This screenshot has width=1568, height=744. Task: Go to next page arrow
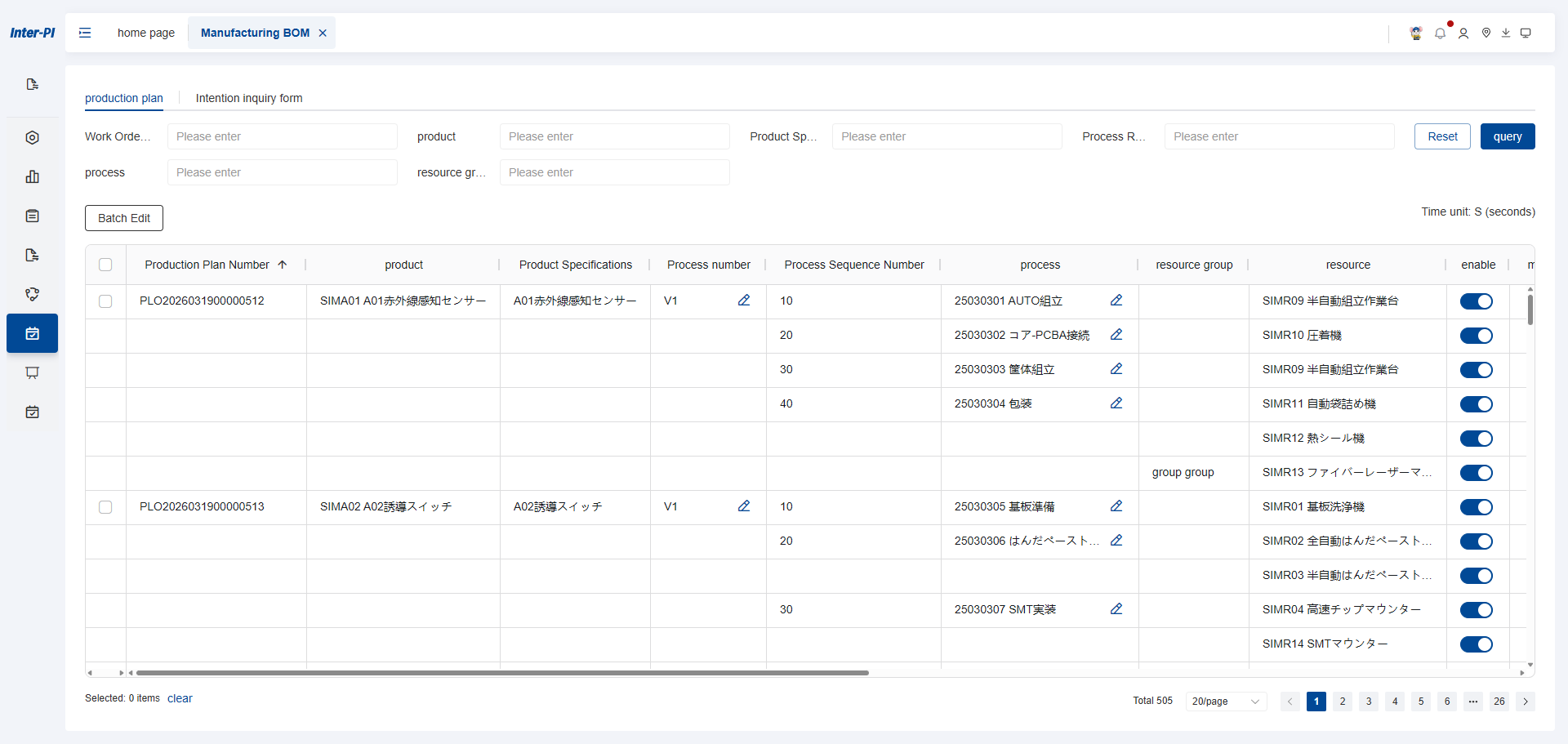point(1526,702)
